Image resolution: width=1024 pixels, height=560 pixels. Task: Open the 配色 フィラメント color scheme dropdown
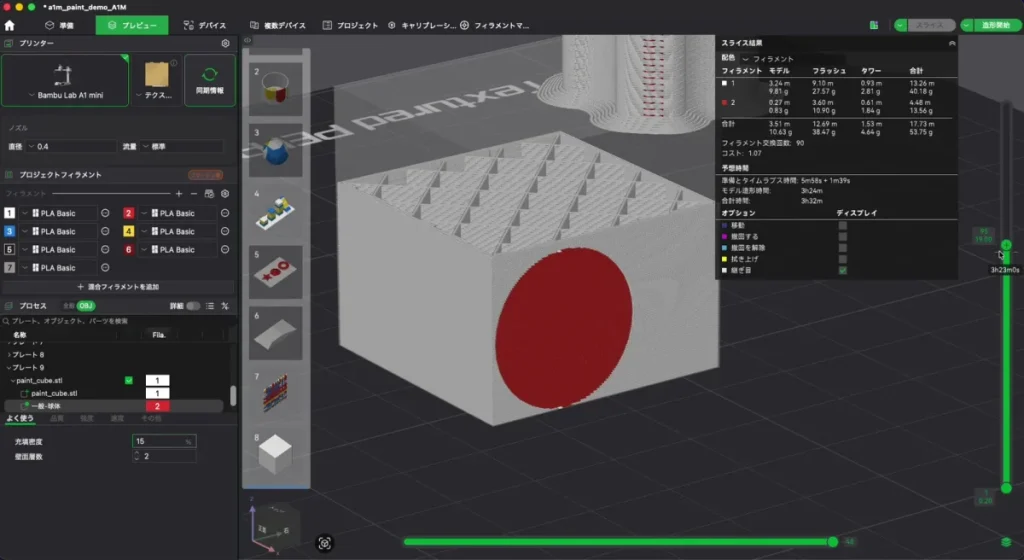[768, 59]
